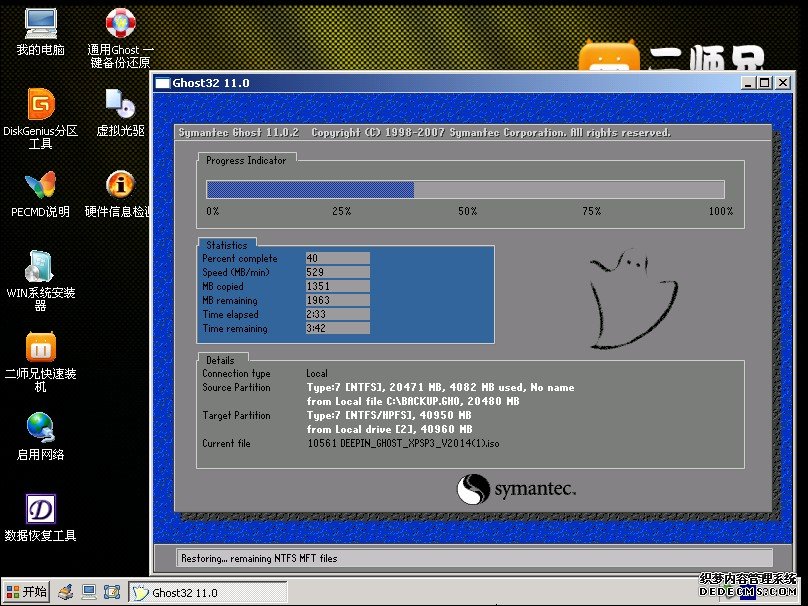Click the first quick launch taskbar icon

65,592
